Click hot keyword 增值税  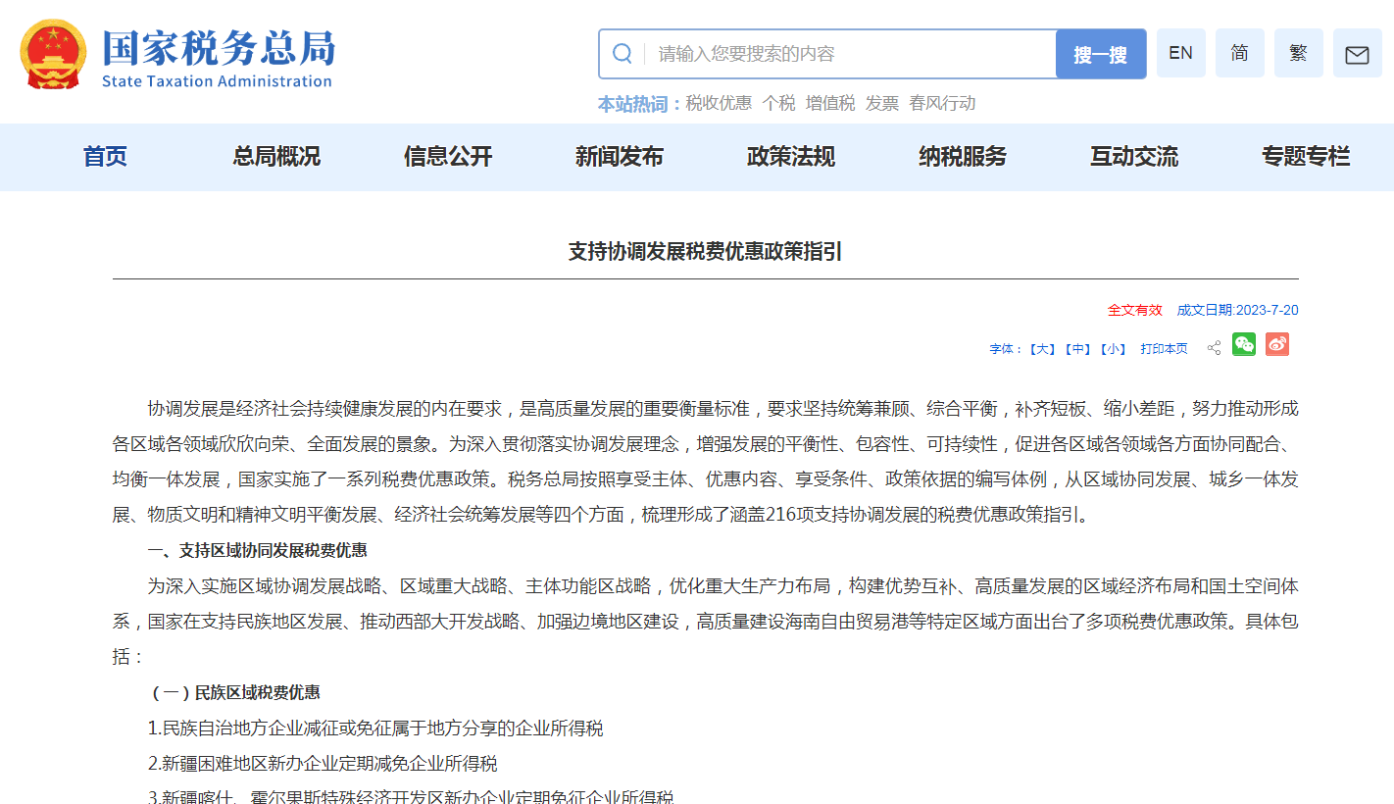831,103
